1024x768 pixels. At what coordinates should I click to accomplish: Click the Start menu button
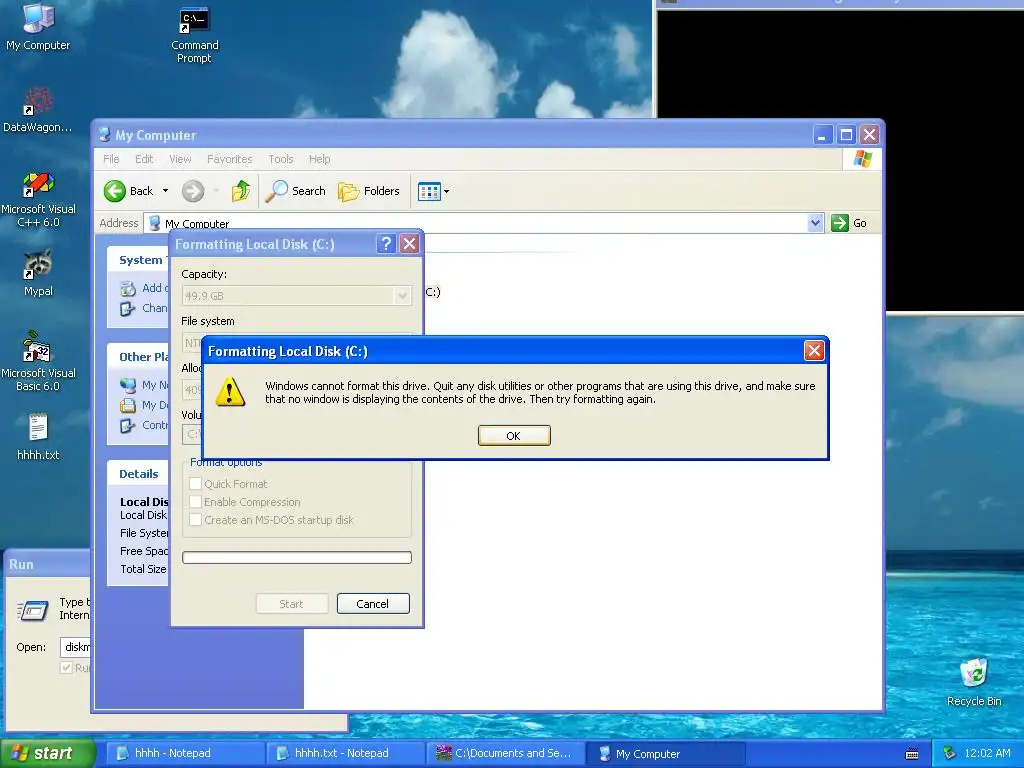[48, 753]
